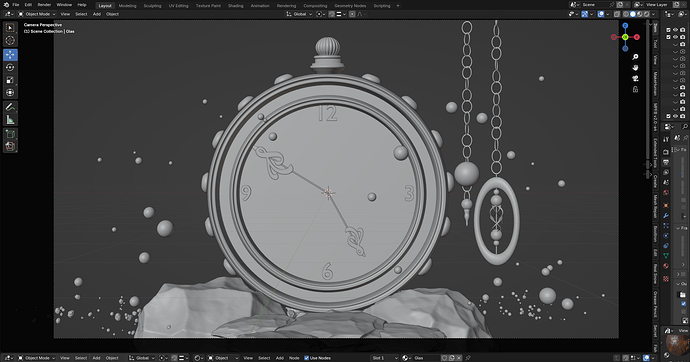Open the Particles properties tab icon

(x=666, y=225)
